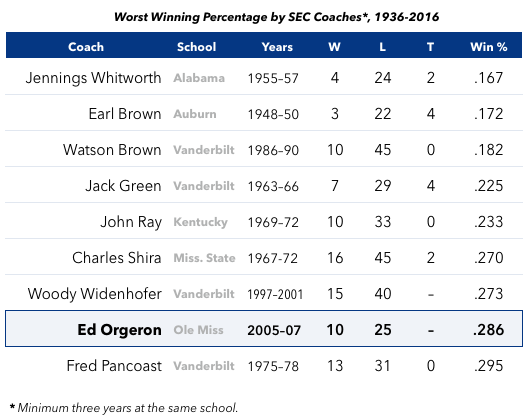The image size is (527, 420).
Task: Click the minimum three years footnote
Action: click(x=124, y=408)
